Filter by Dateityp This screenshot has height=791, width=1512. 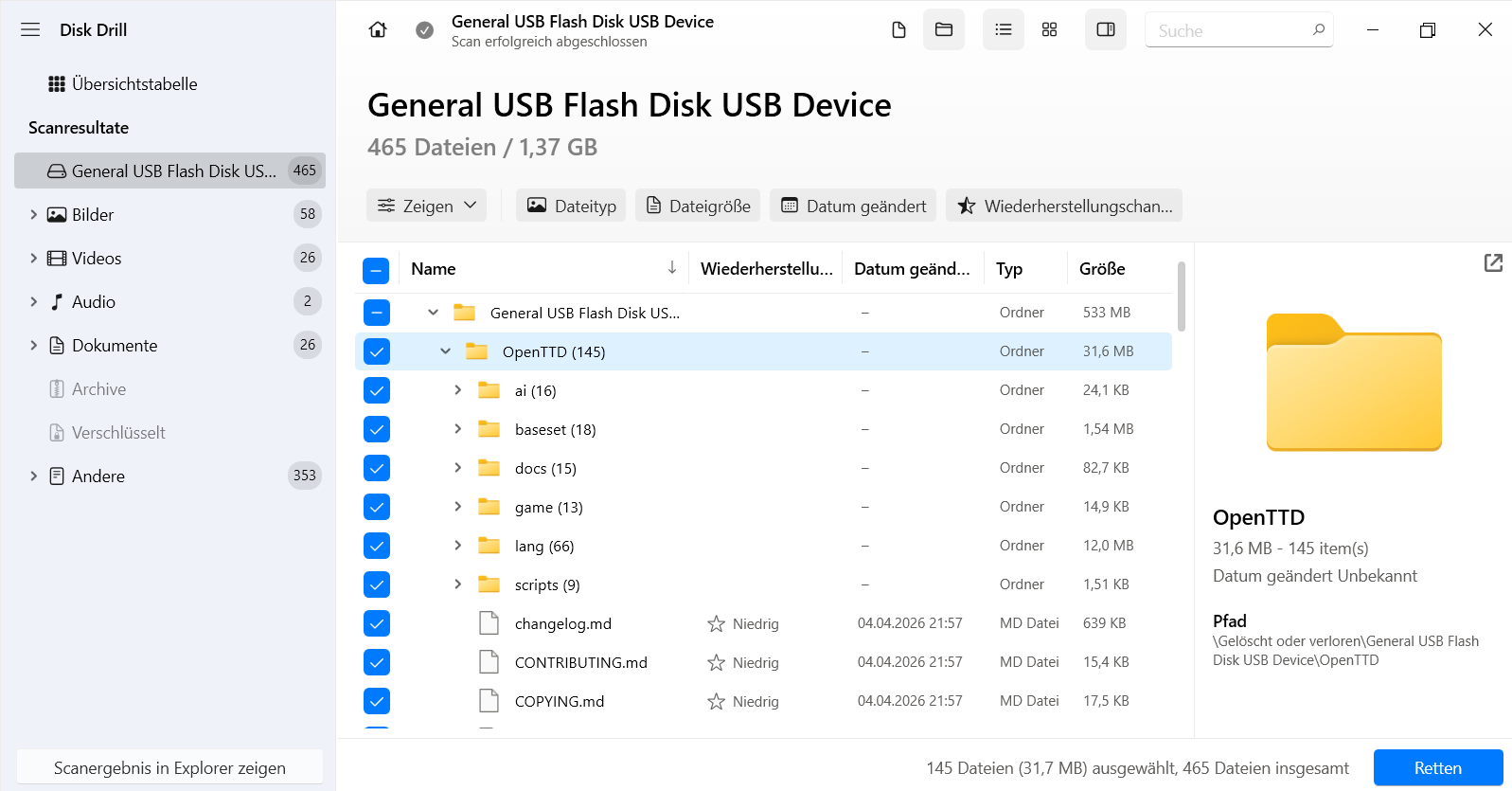(571, 206)
